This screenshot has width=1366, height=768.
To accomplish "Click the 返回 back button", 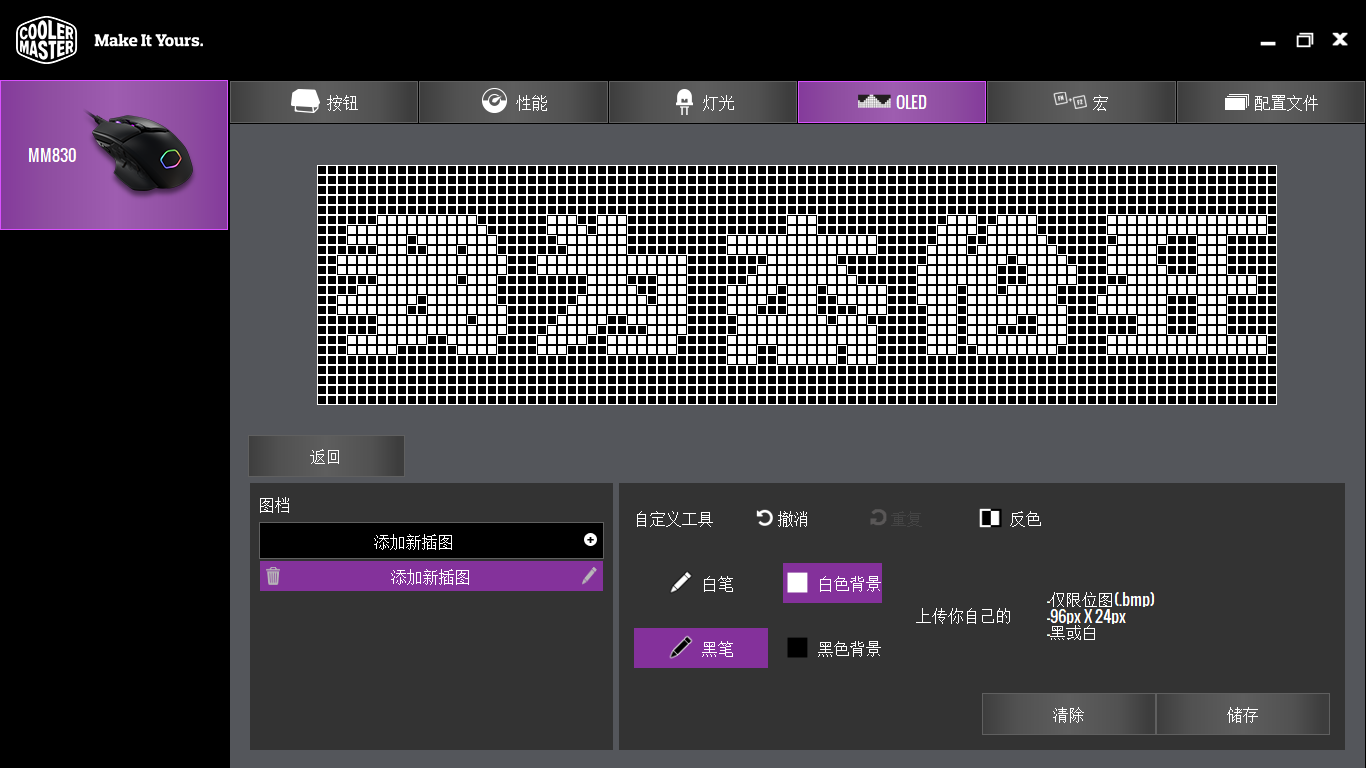I will (326, 456).
